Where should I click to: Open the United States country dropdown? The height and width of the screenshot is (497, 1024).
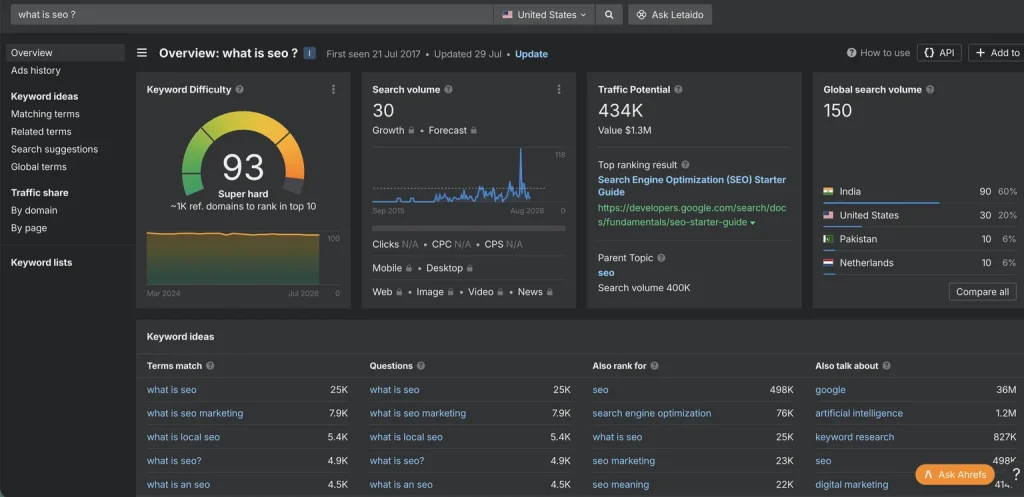pos(544,14)
